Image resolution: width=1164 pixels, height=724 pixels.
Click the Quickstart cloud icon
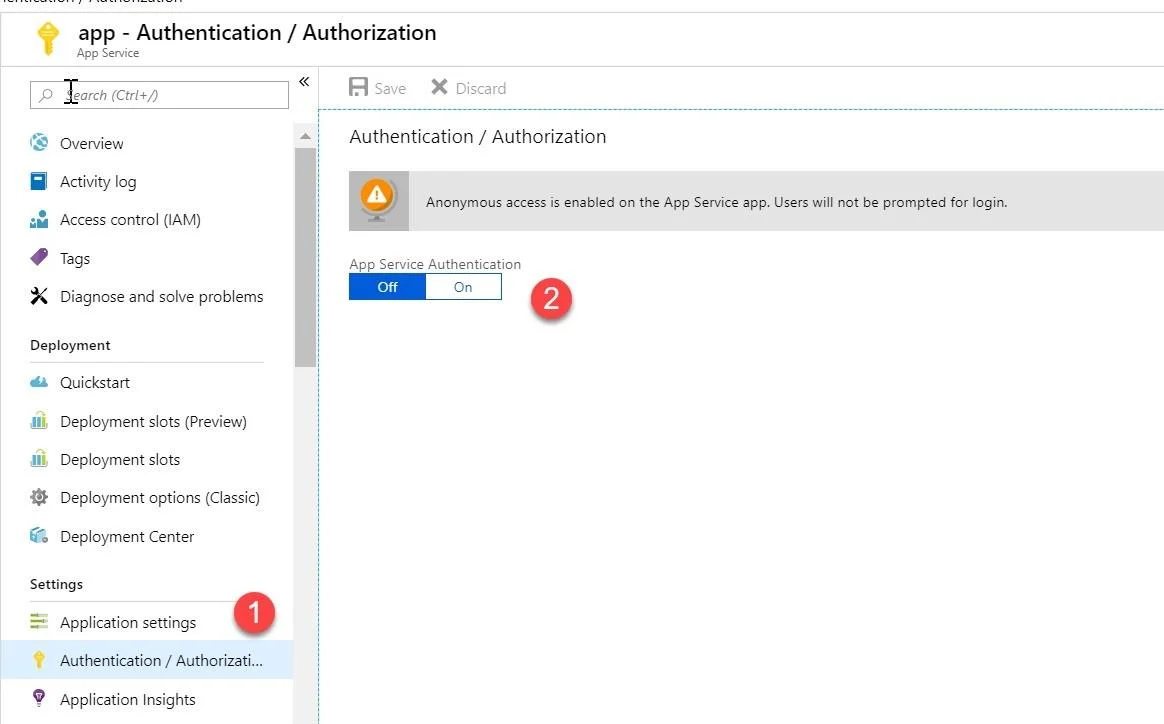(39, 382)
